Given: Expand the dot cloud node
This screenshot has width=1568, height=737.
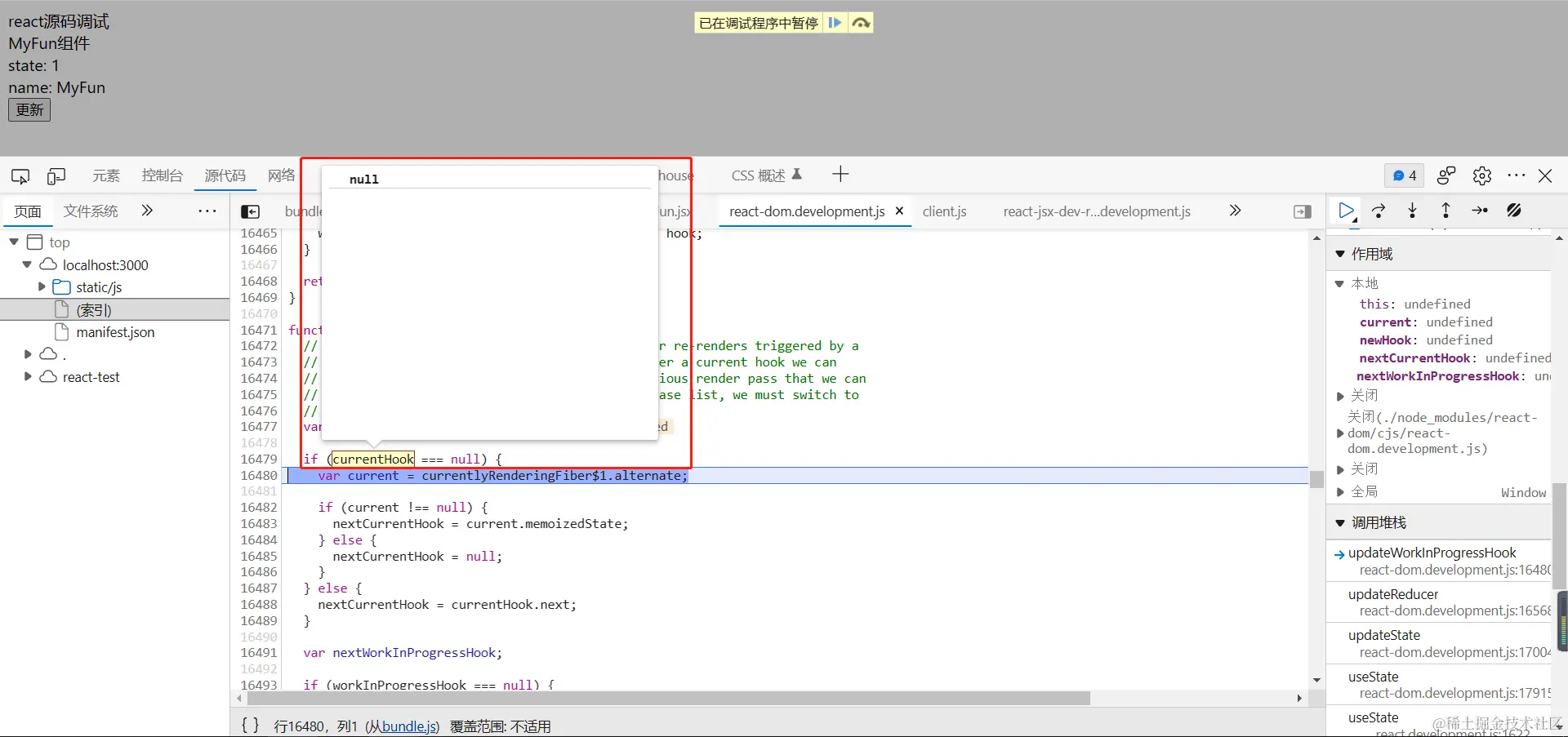Looking at the screenshot, I should tap(28, 353).
